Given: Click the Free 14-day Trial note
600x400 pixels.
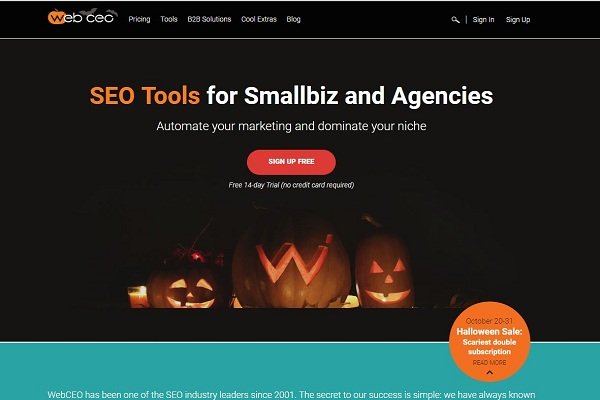Looking at the screenshot, I should pyautogui.click(x=291, y=185).
